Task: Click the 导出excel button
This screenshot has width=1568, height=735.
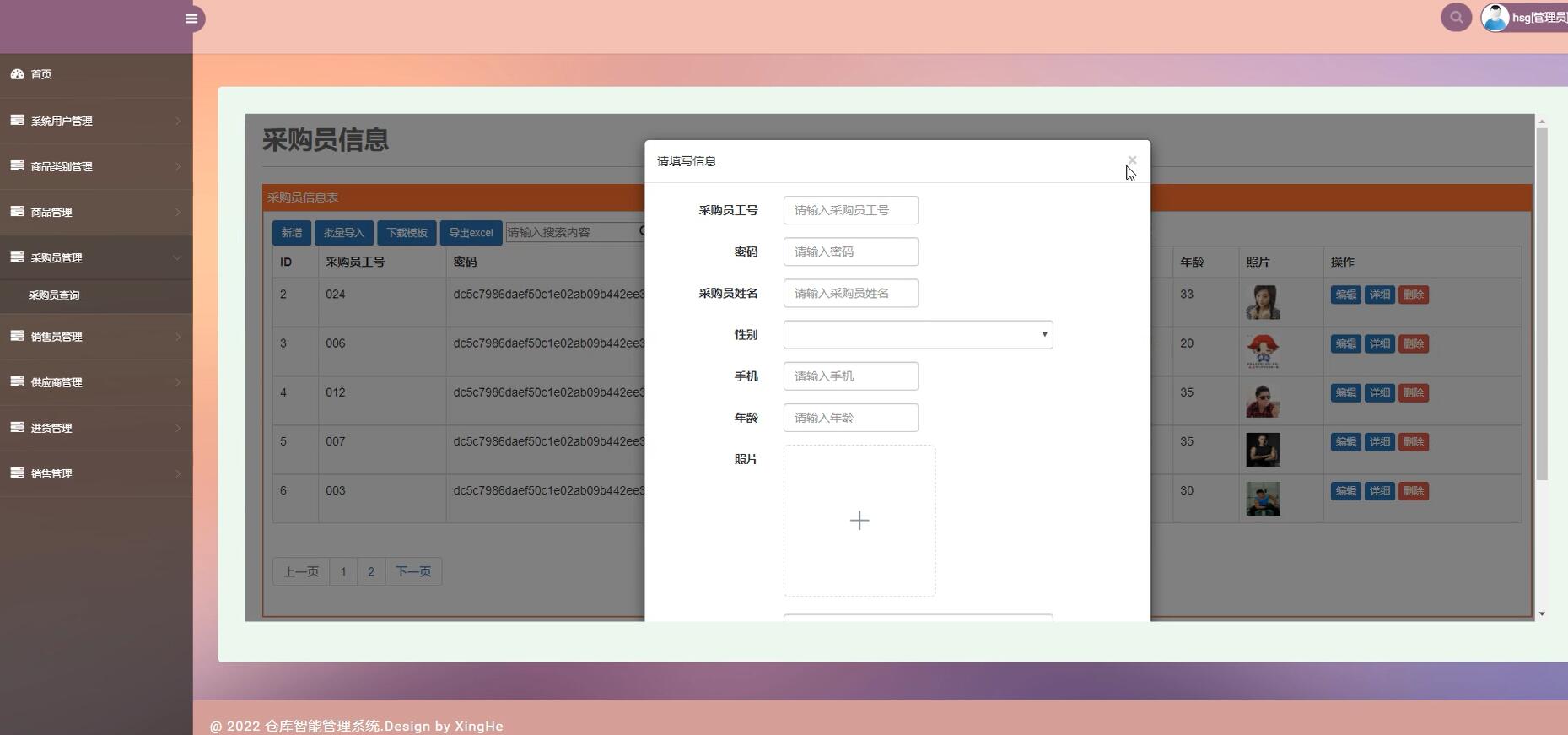Action: tap(471, 233)
